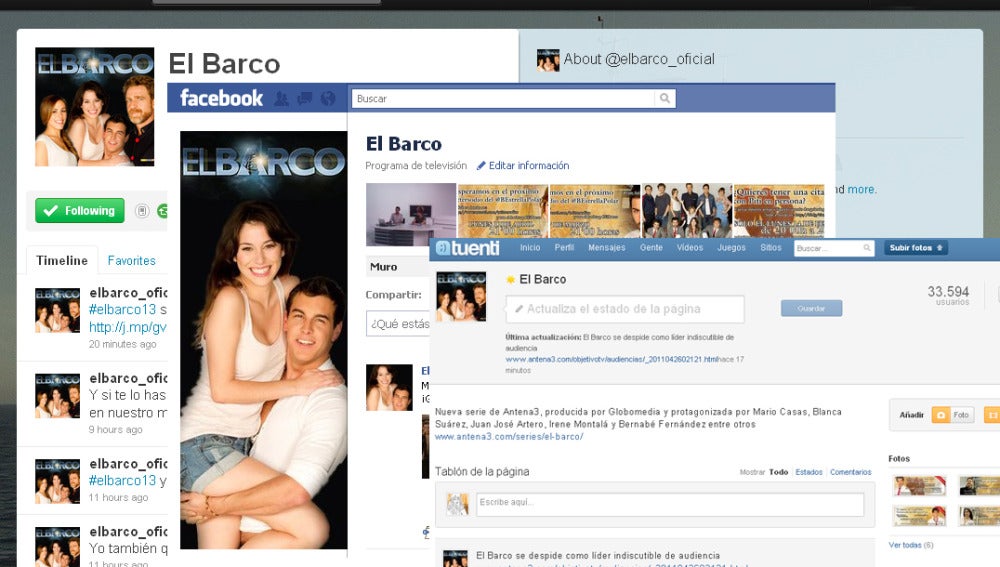Screen dimensions: 1000x567
Task: Click the Tuenti logo
Action: [x=467, y=248]
